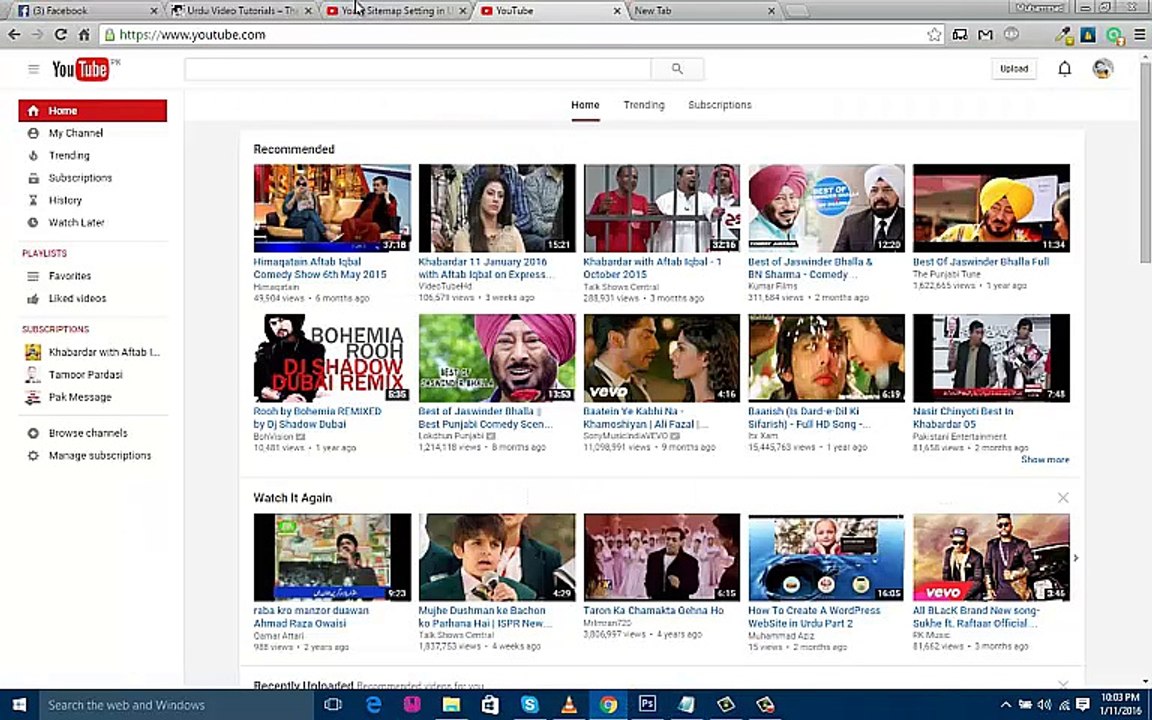Open the account avatar menu

tap(1102, 68)
